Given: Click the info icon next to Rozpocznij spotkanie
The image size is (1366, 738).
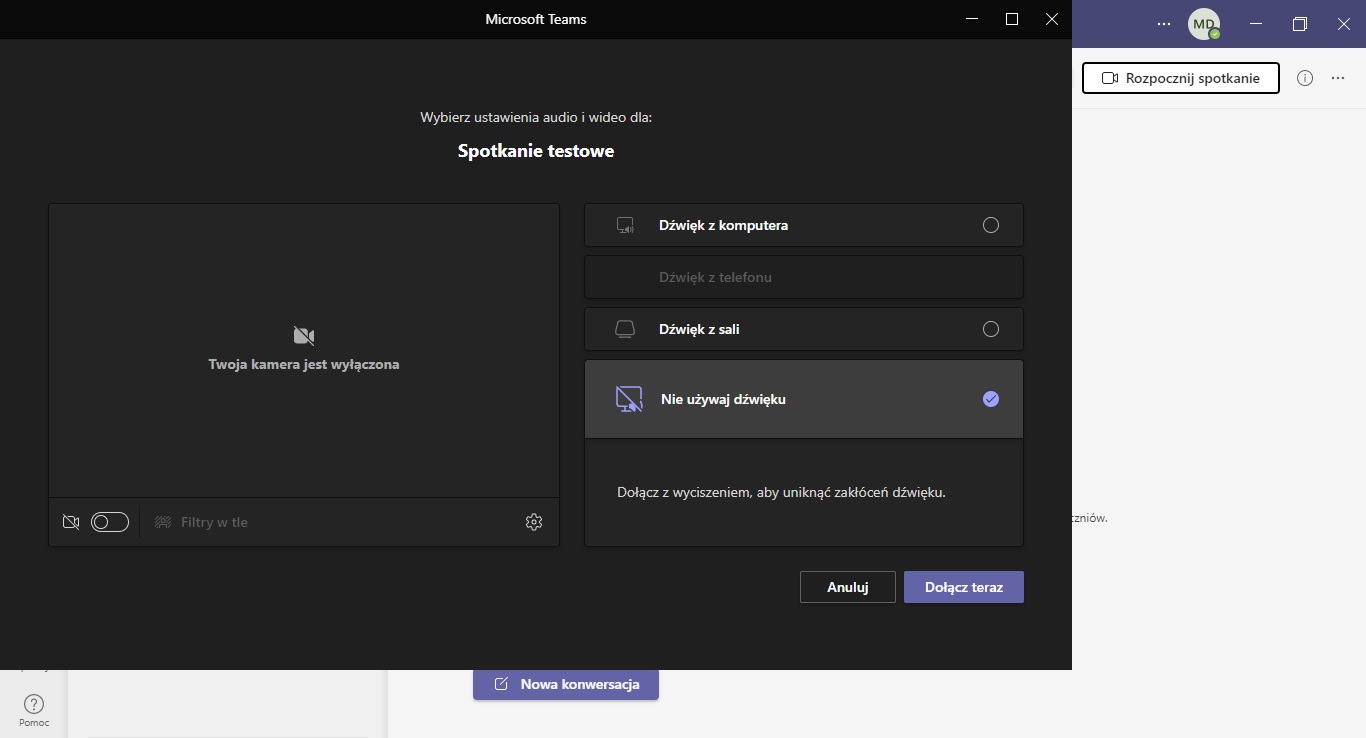Looking at the screenshot, I should (x=1304, y=78).
